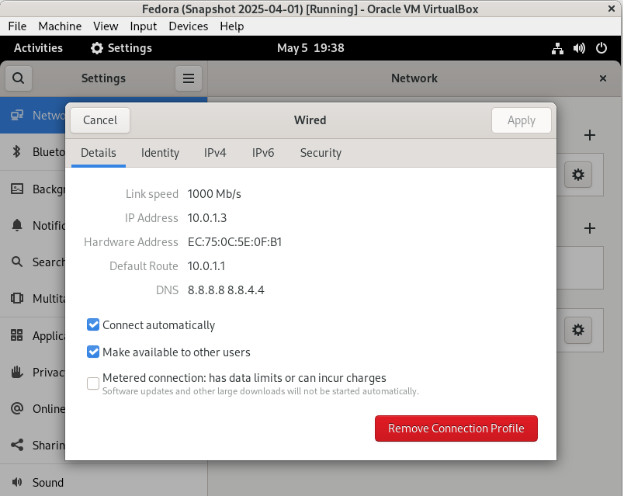Select the Notifications bell icon
This screenshot has width=623, height=496.
(x=17, y=225)
